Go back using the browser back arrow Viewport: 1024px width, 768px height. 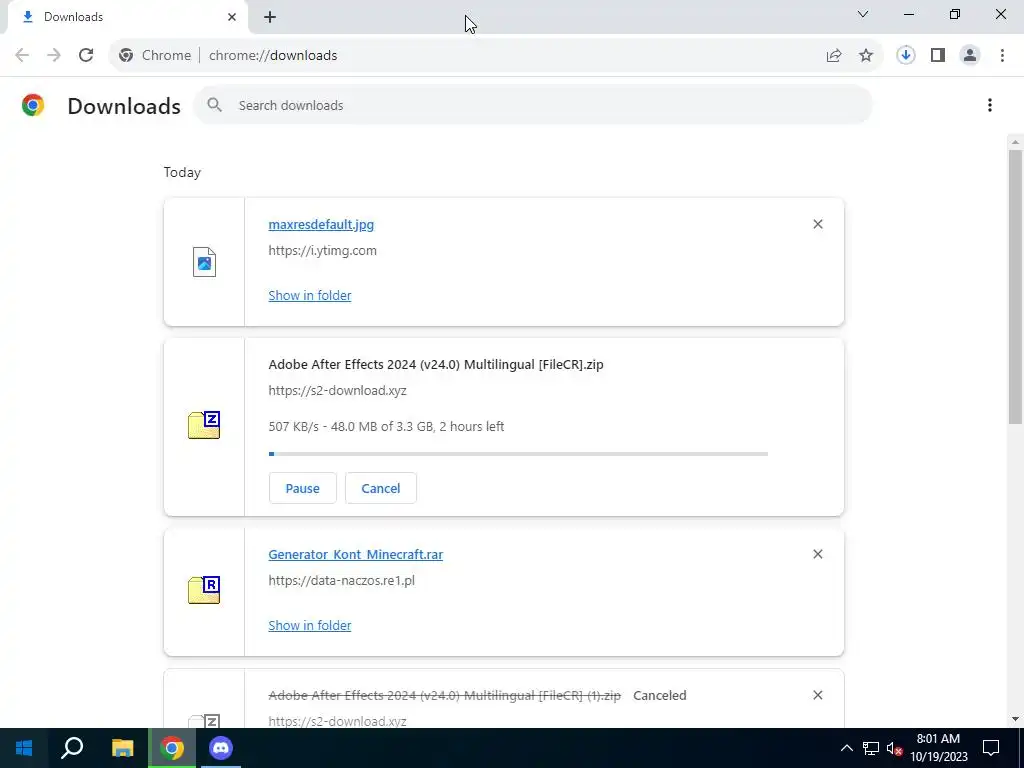[x=22, y=56]
